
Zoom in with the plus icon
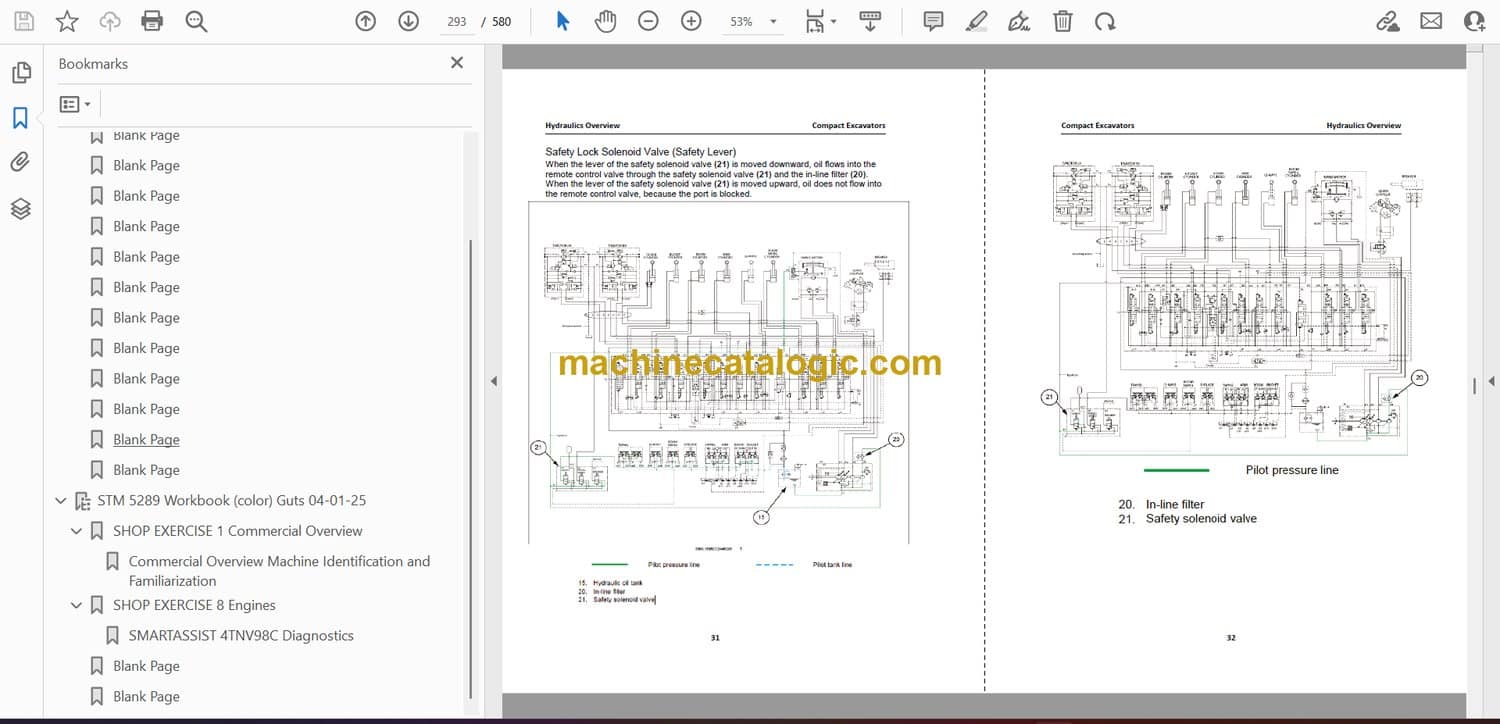click(691, 21)
